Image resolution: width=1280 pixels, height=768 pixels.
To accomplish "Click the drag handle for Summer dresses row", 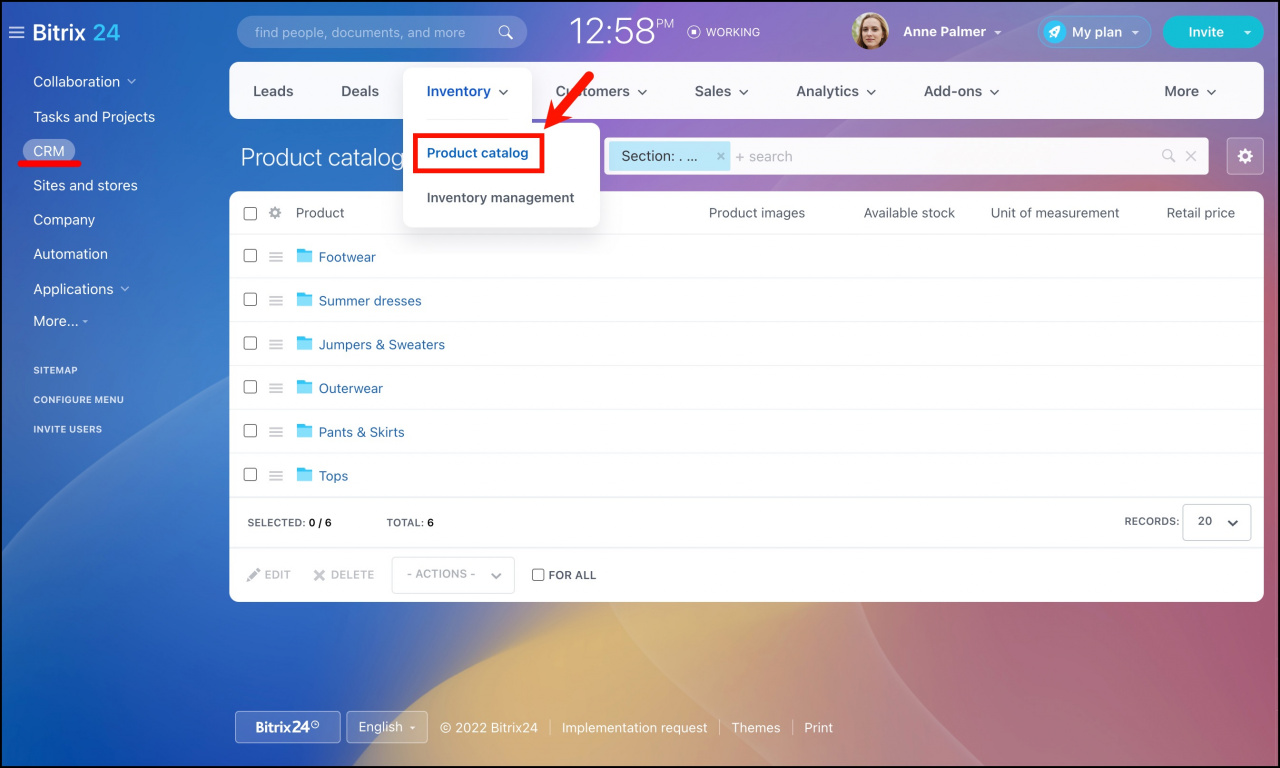I will 276,301.
